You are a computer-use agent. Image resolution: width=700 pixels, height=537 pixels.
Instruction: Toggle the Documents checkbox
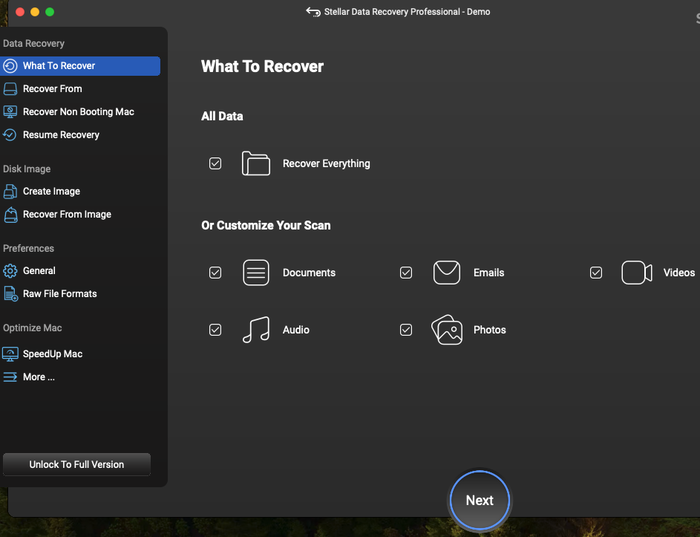215,273
